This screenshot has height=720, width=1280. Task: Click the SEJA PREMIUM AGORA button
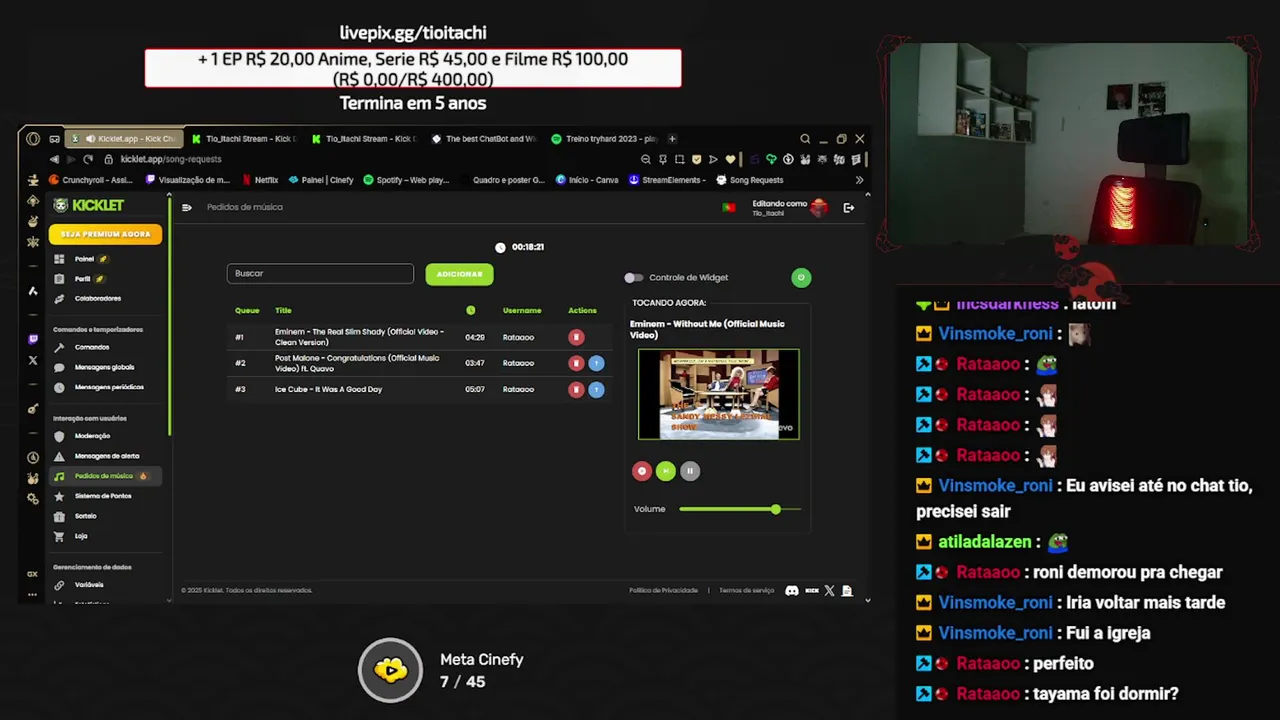coord(105,234)
